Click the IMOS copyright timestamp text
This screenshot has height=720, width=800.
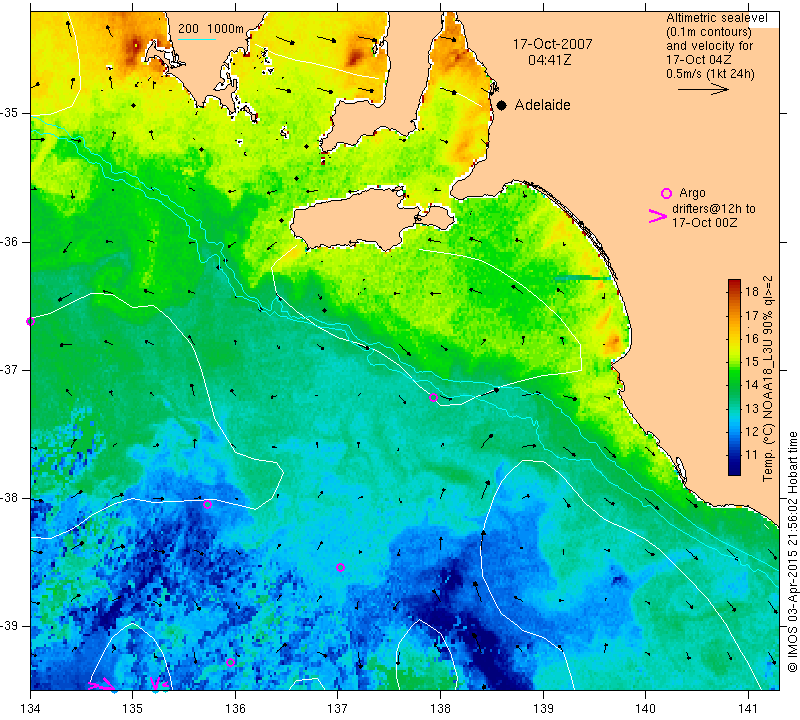(x=792, y=552)
